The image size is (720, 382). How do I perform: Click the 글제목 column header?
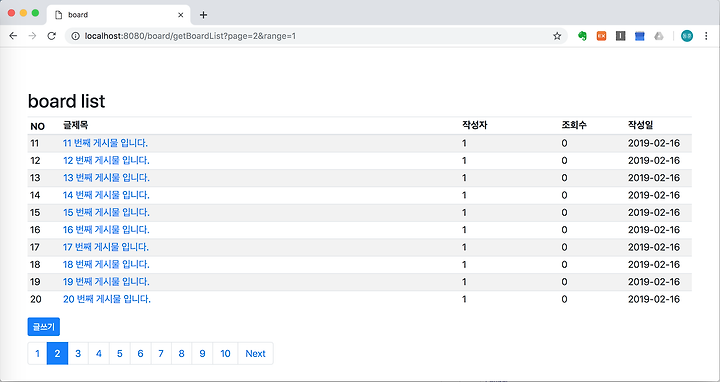click(76, 125)
